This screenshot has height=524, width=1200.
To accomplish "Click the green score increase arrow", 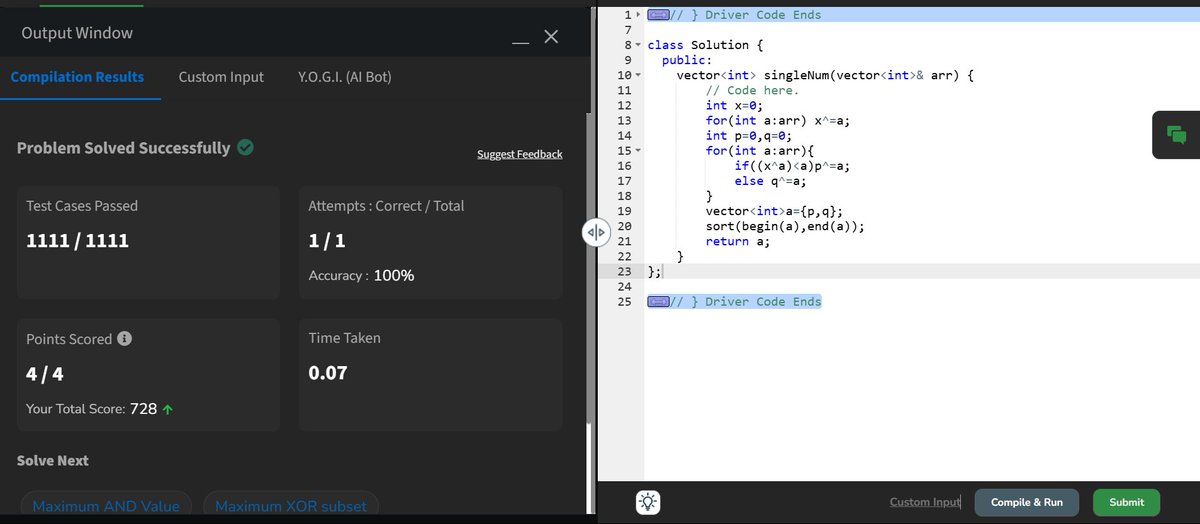I will (168, 409).
